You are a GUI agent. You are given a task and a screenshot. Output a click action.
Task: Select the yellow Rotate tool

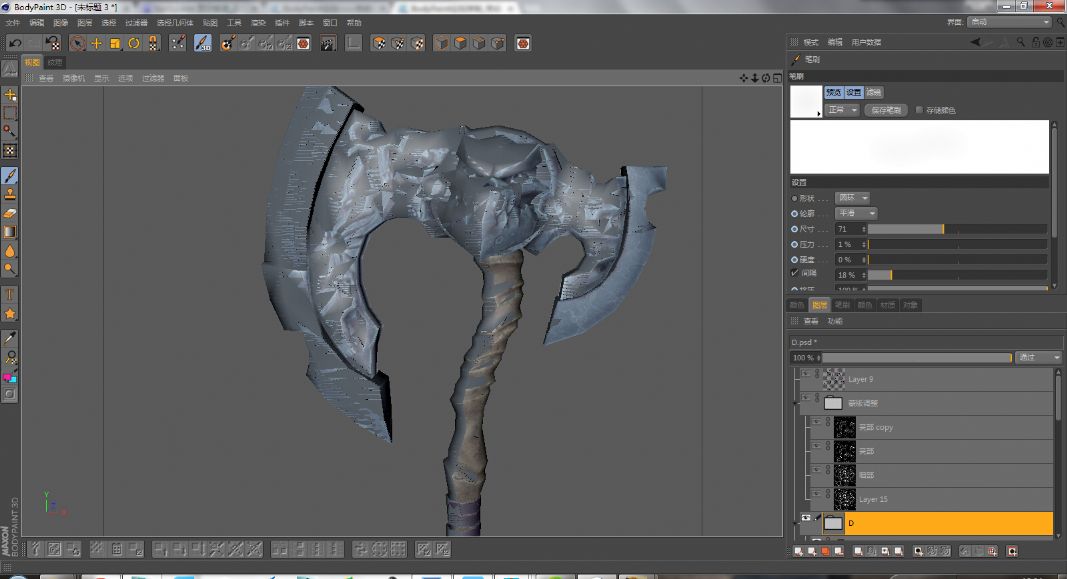pyautogui.click(x=134, y=44)
